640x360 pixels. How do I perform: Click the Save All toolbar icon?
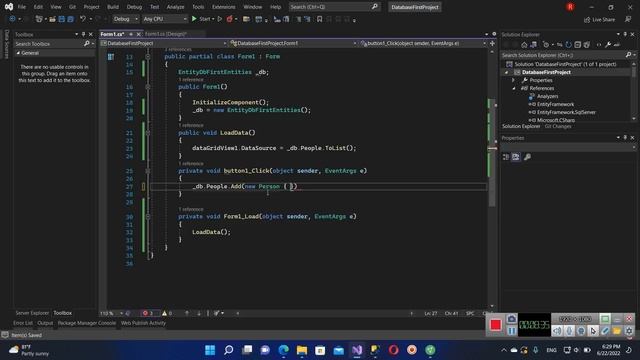70,19
